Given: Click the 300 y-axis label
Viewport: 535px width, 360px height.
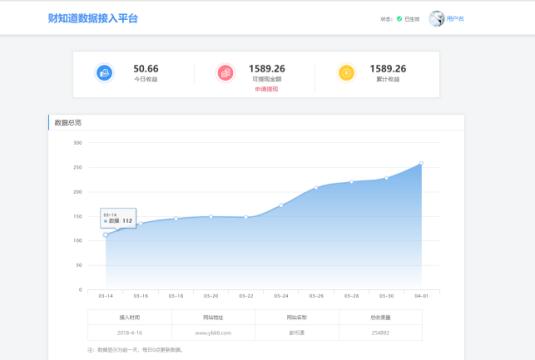Looking at the screenshot, I should point(78,143).
